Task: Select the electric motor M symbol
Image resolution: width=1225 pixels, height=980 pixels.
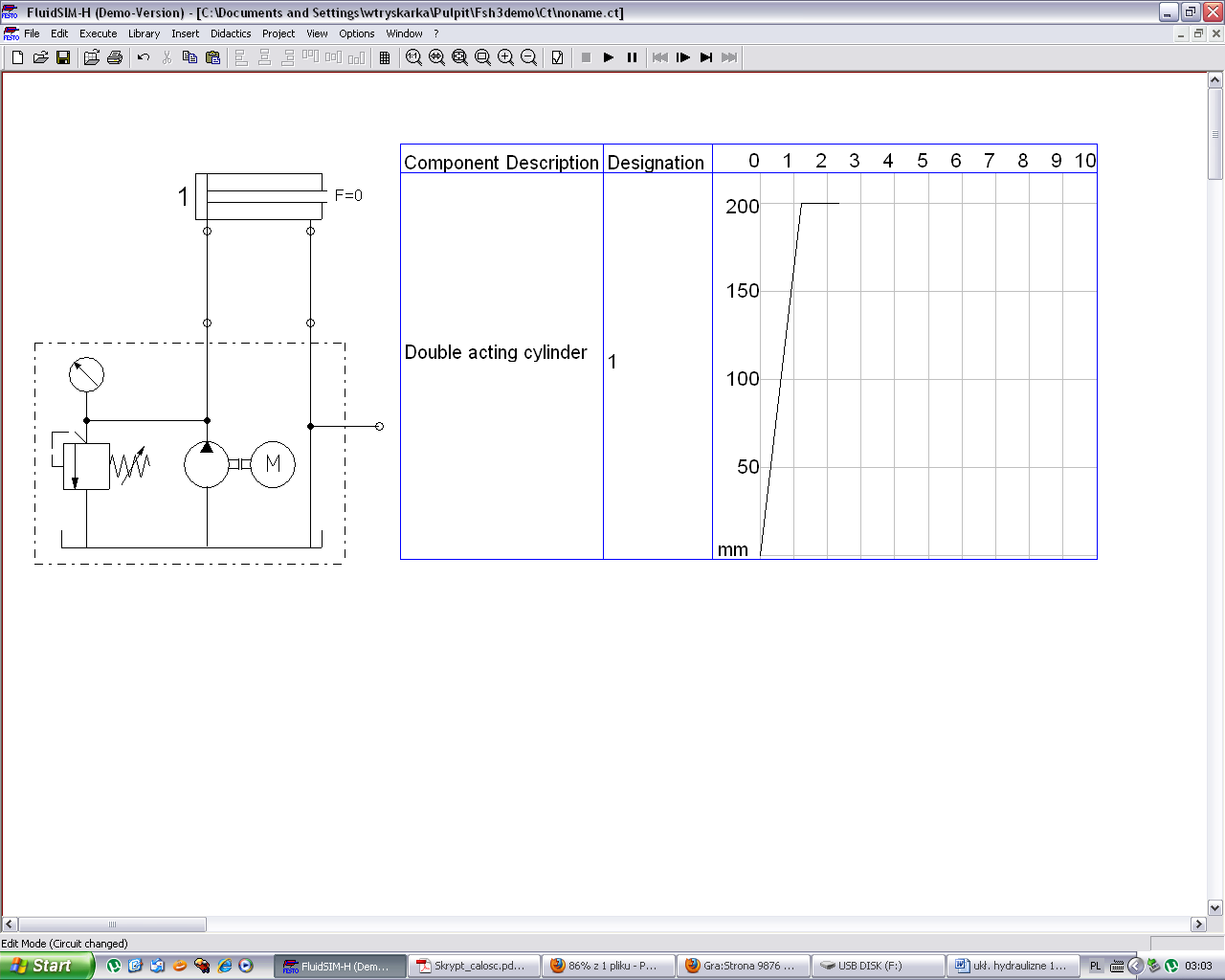Action: pos(273,464)
